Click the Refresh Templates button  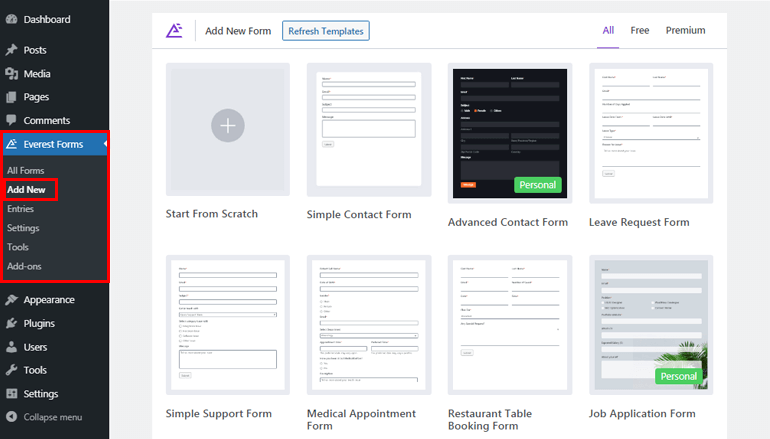(326, 30)
